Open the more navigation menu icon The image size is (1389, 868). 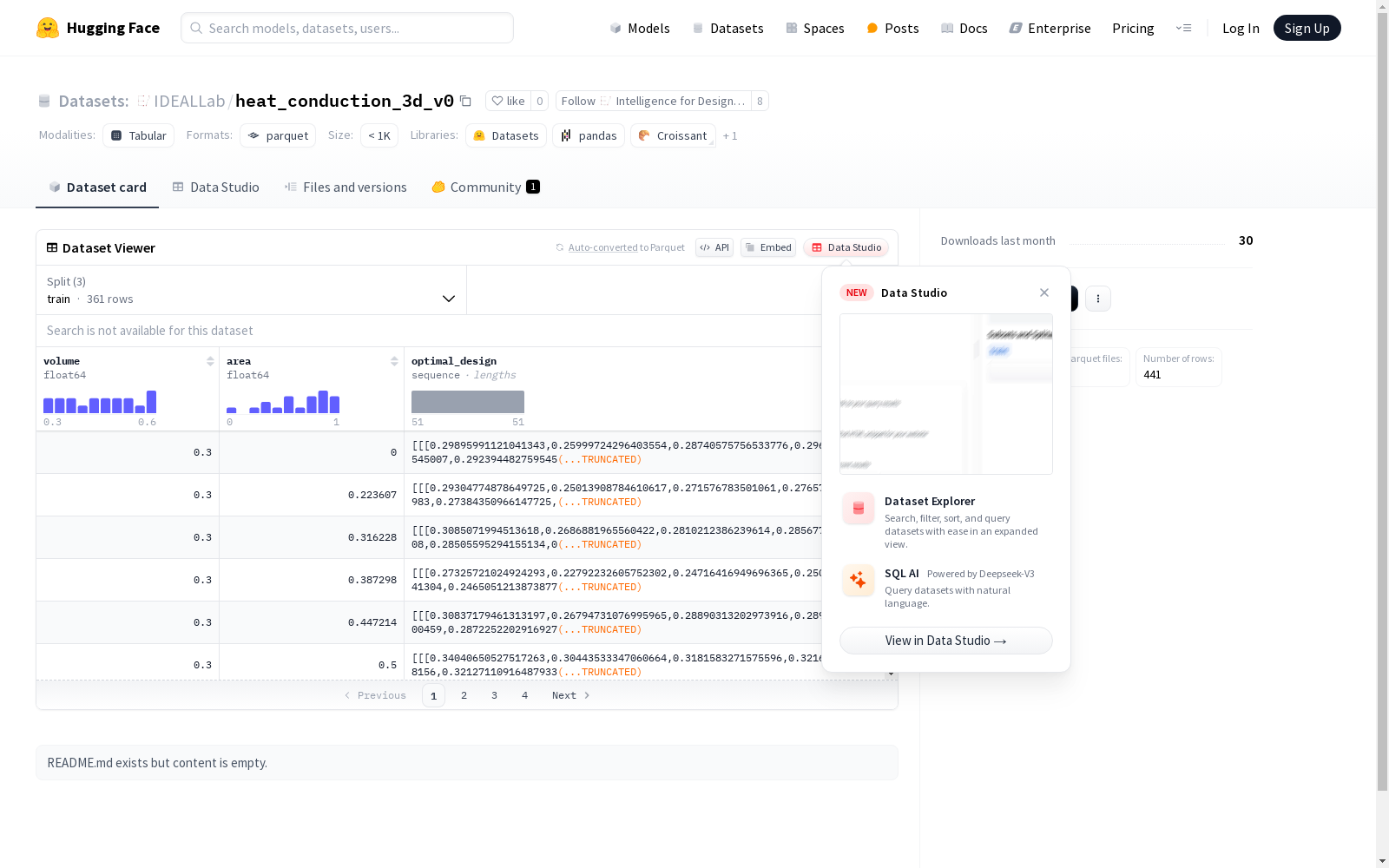coord(1183,28)
